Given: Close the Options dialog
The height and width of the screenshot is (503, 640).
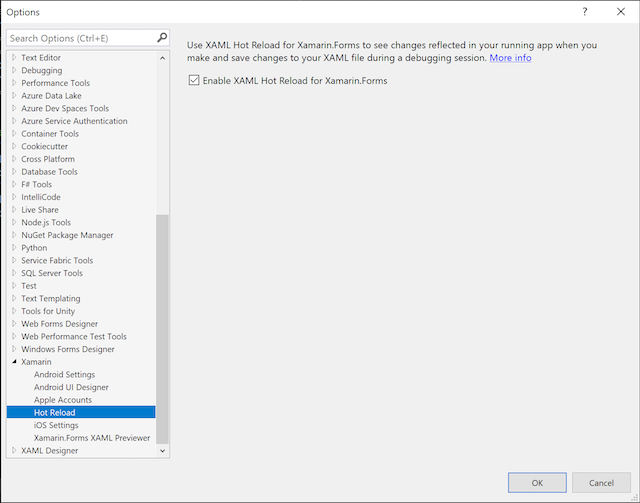Looking at the screenshot, I should coord(621,12).
